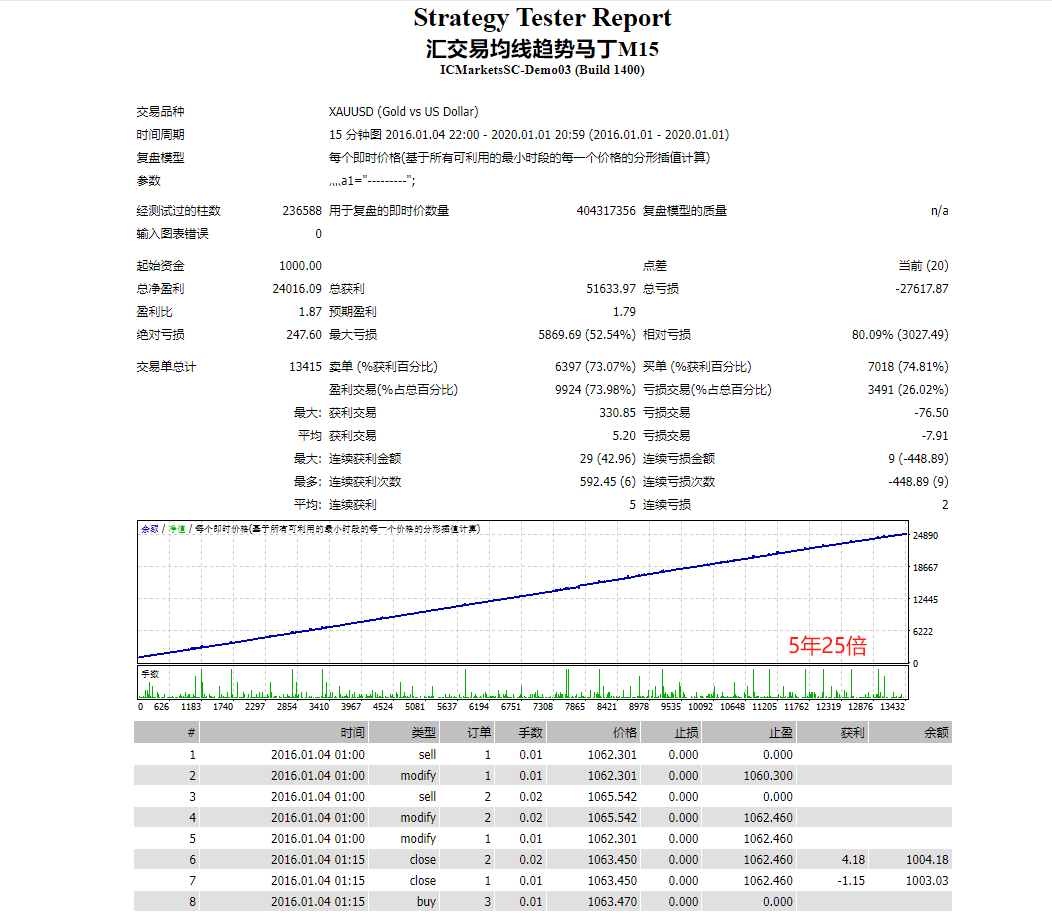Click the 余额 legend in balance chart
Viewport: 1052px width, 916px height.
coord(150,529)
